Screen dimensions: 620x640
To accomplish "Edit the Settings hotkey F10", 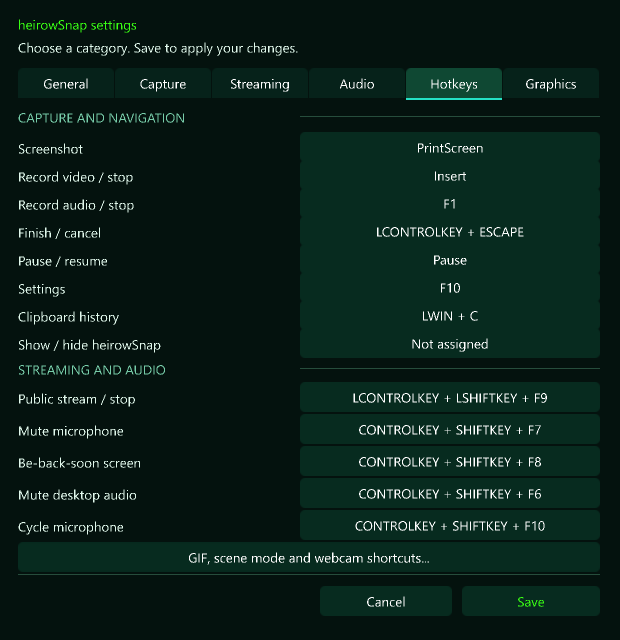I will point(450,288).
